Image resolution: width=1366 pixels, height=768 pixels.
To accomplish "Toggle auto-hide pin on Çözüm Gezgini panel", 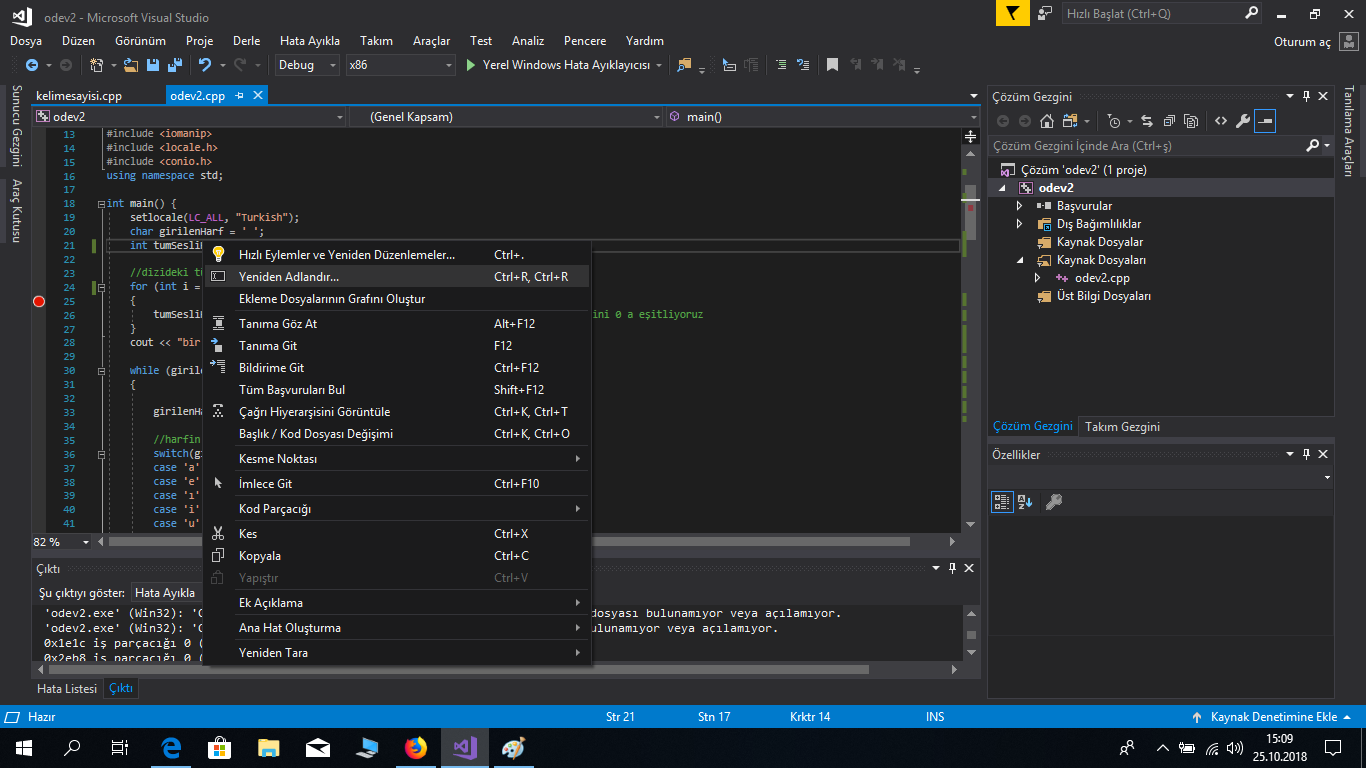I will pyautogui.click(x=1306, y=96).
